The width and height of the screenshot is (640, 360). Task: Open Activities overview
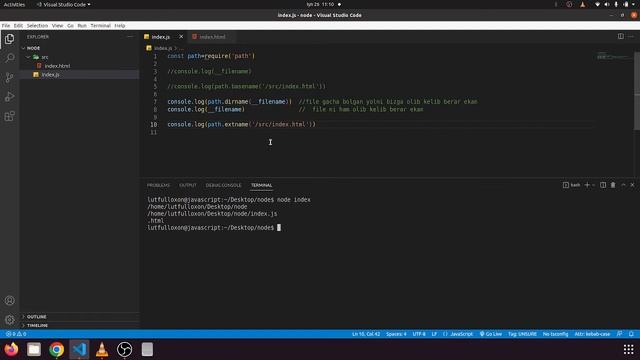point(14,4)
